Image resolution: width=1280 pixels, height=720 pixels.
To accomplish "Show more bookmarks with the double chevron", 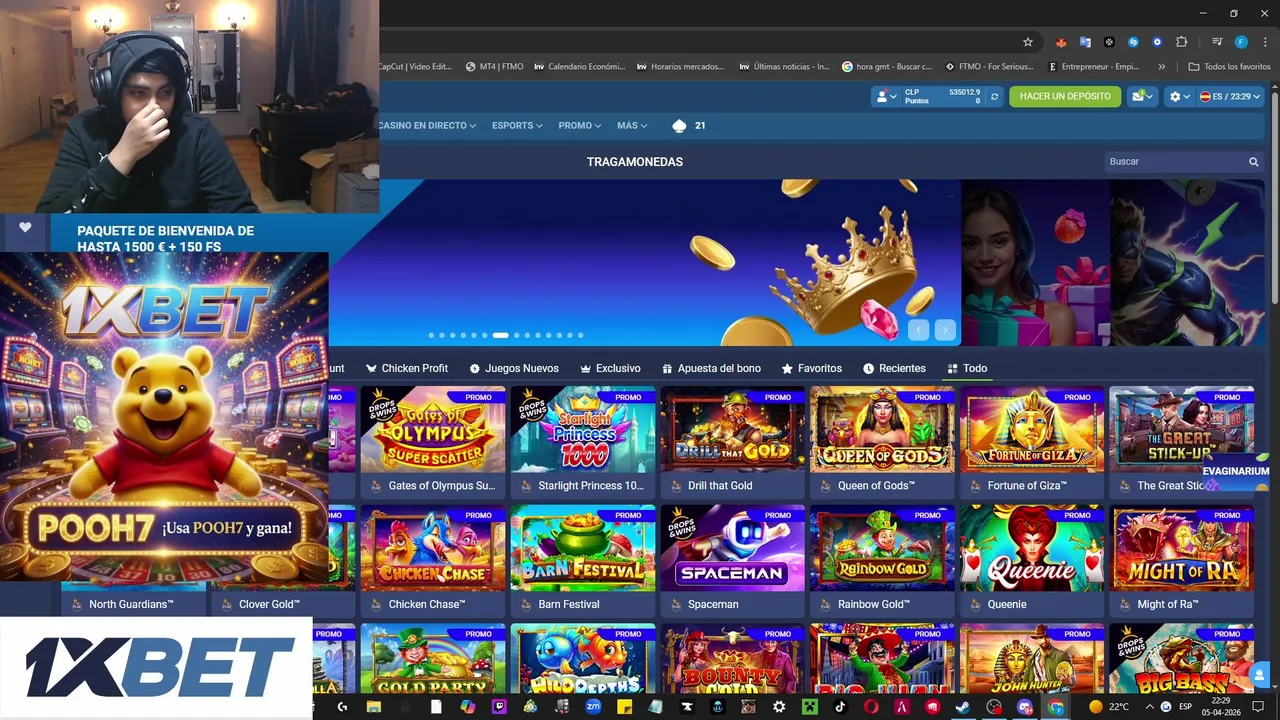I will pyautogui.click(x=1161, y=67).
